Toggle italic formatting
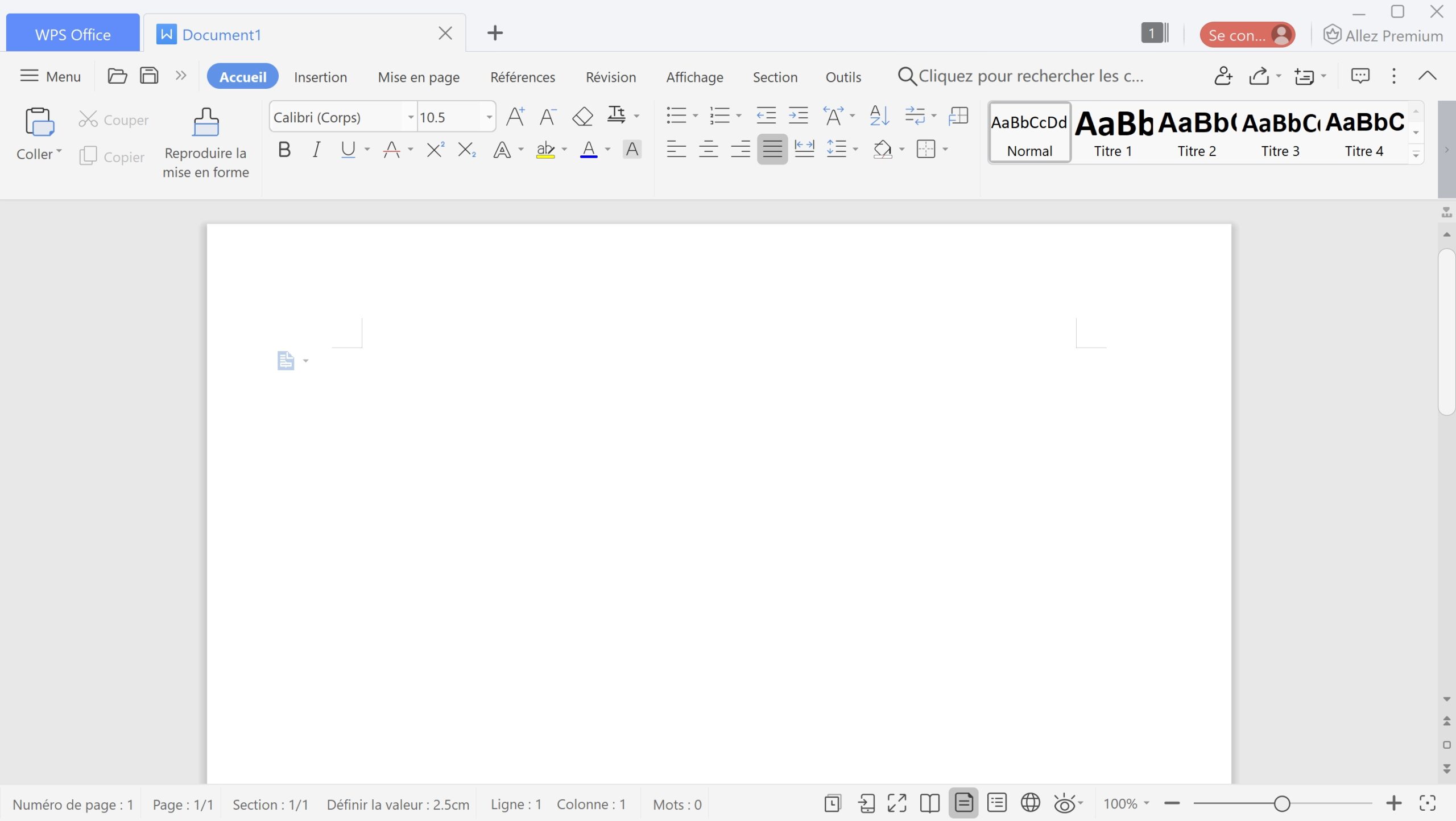 [316, 150]
